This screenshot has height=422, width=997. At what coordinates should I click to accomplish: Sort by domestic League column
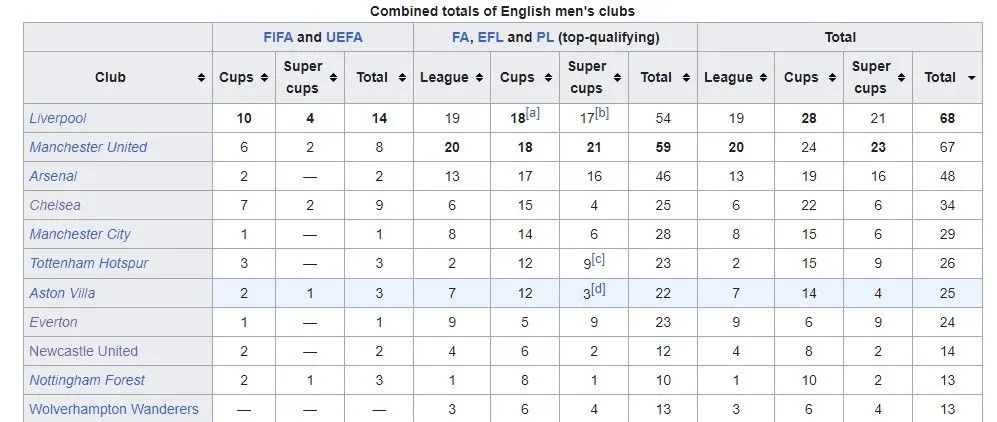[x=480, y=78]
